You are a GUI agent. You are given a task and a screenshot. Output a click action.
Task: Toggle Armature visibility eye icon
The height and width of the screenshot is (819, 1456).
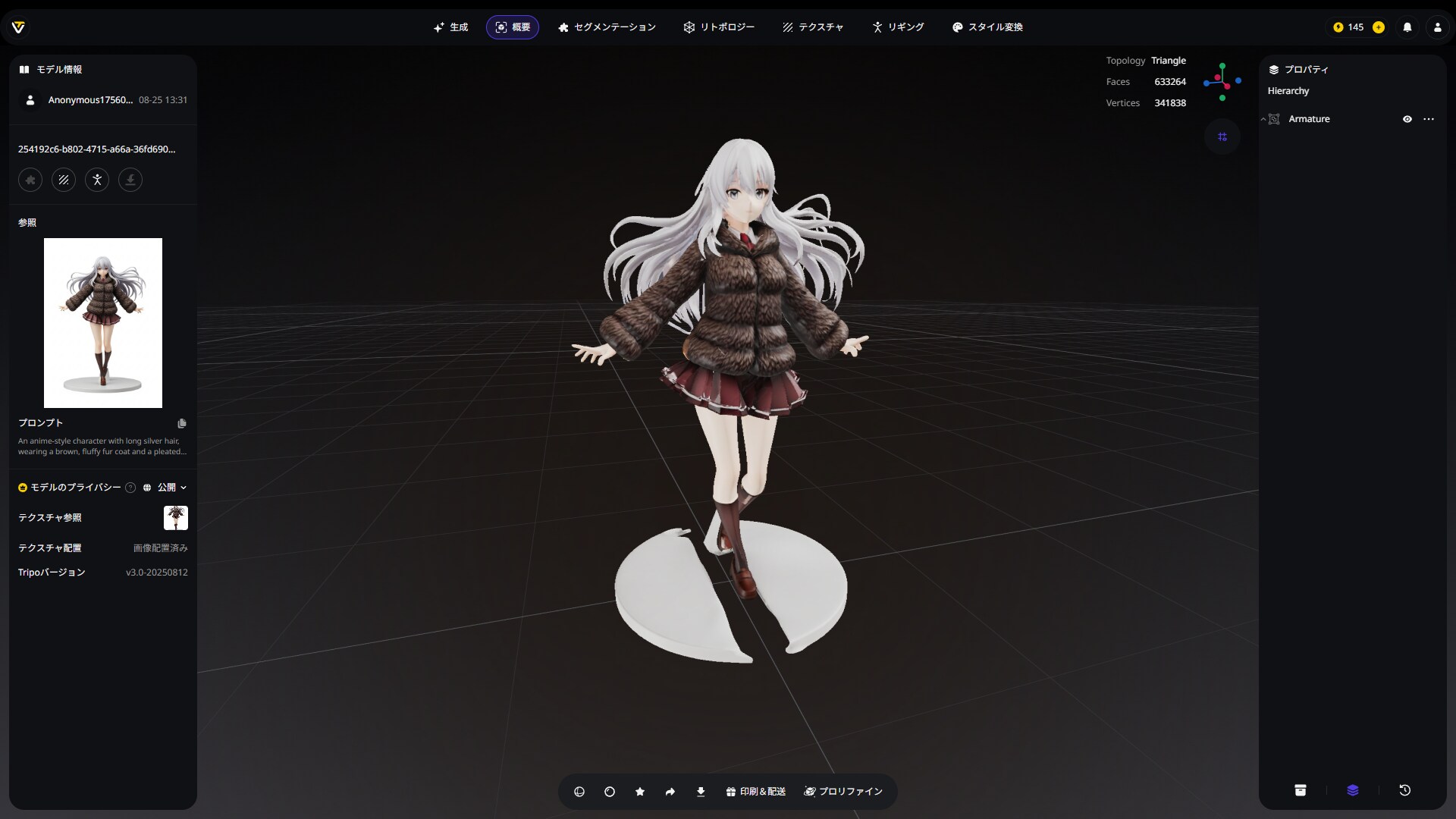[x=1407, y=119]
